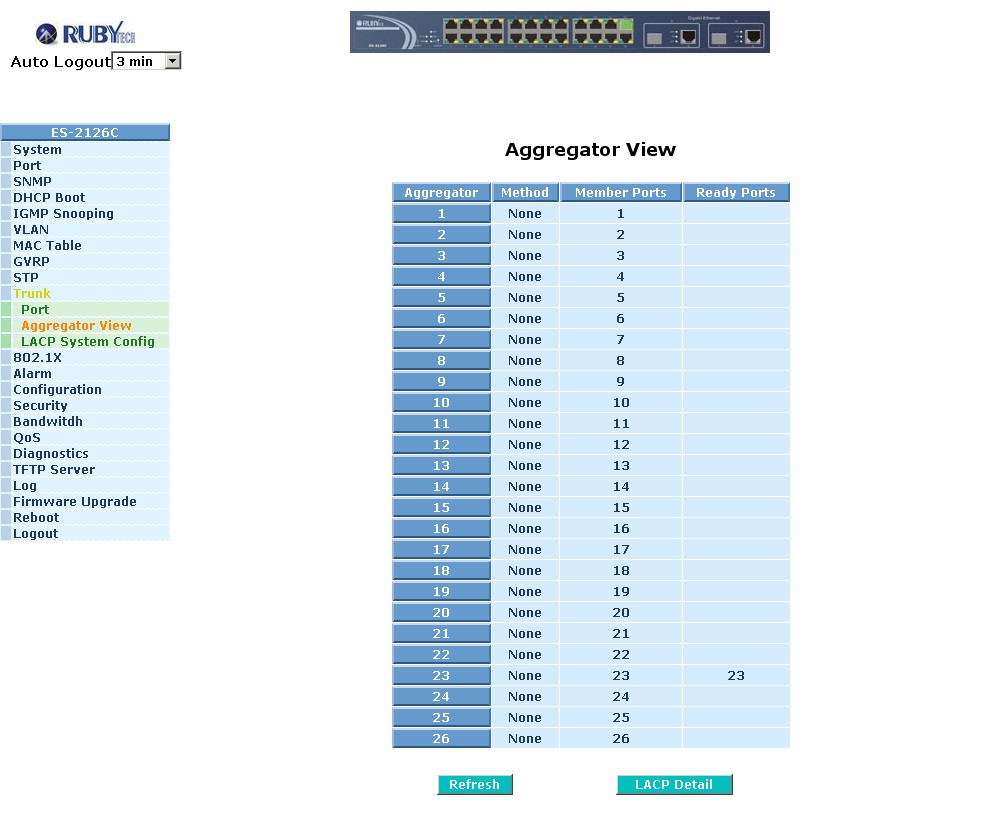Click Method None in row 26

pos(525,739)
